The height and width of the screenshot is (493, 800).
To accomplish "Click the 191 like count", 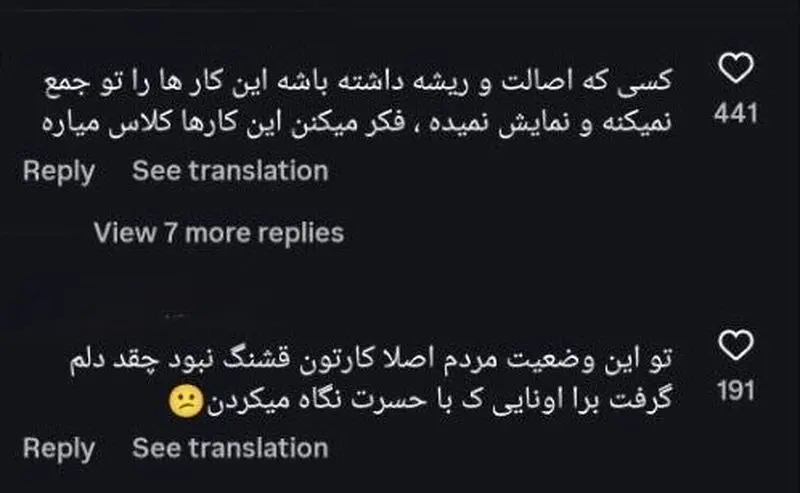I will pos(736,391).
